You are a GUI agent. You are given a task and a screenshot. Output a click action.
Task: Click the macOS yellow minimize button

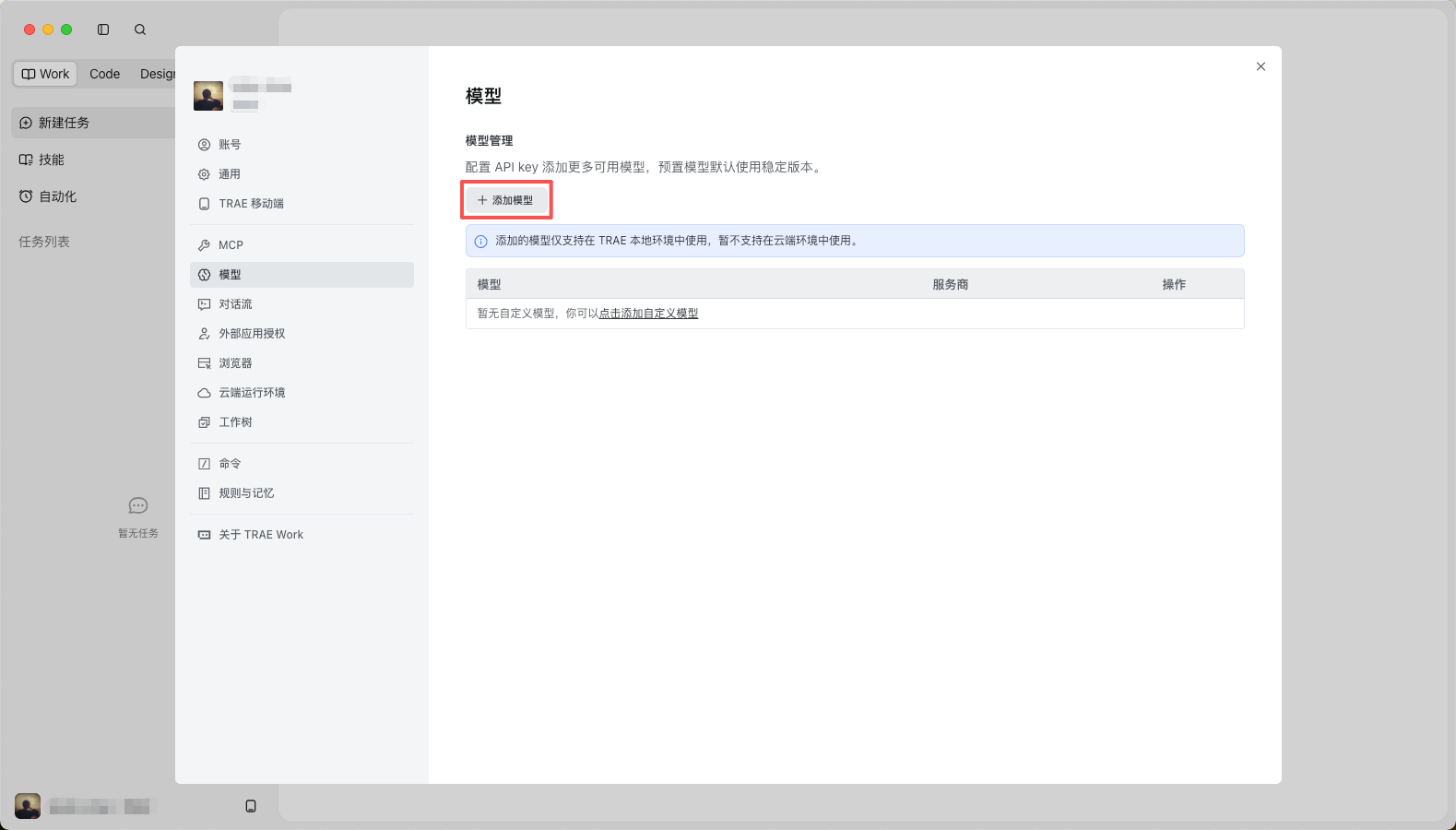(48, 30)
